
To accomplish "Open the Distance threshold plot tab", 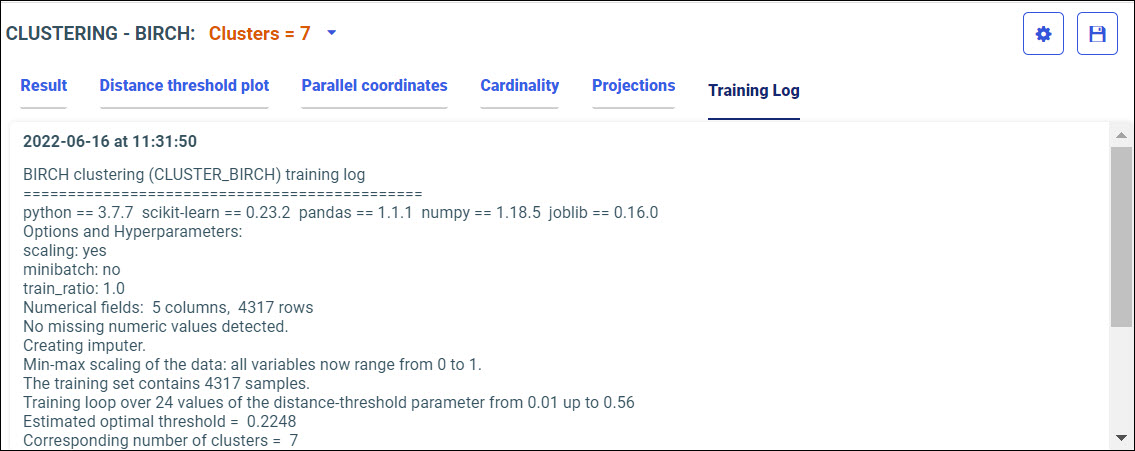I will (x=184, y=86).
